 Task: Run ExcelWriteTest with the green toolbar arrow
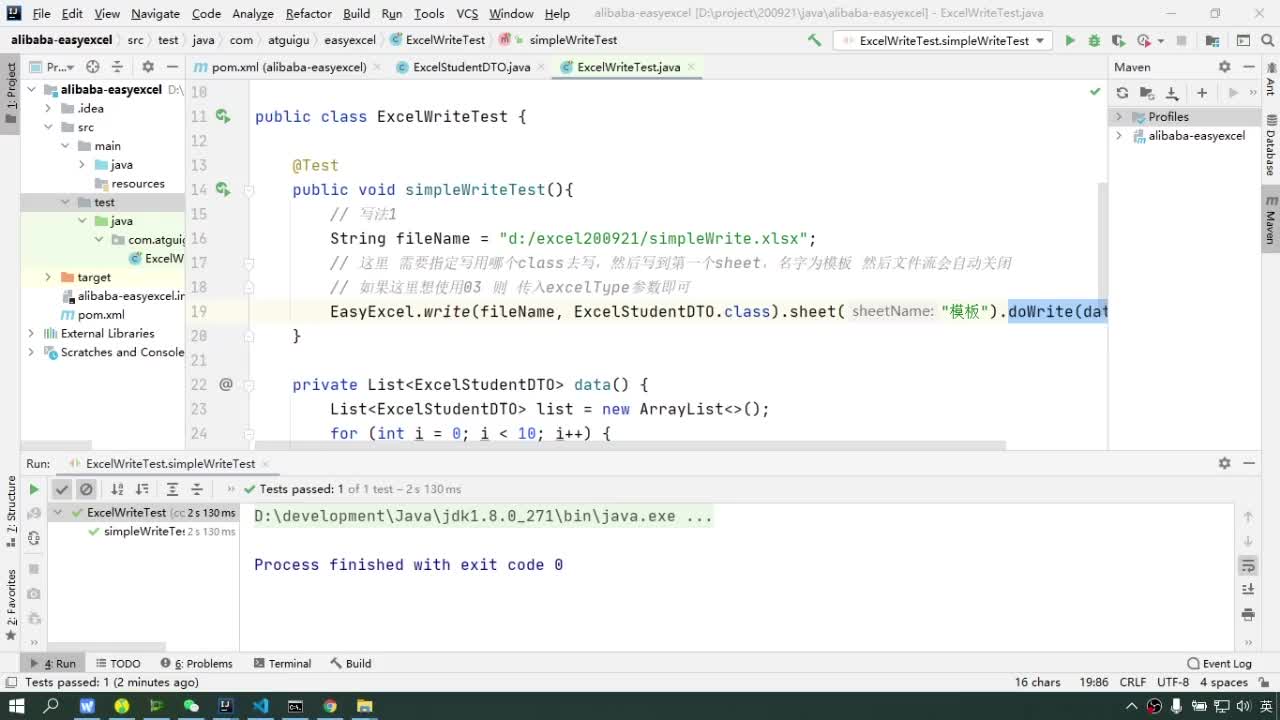[x=1070, y=41]
